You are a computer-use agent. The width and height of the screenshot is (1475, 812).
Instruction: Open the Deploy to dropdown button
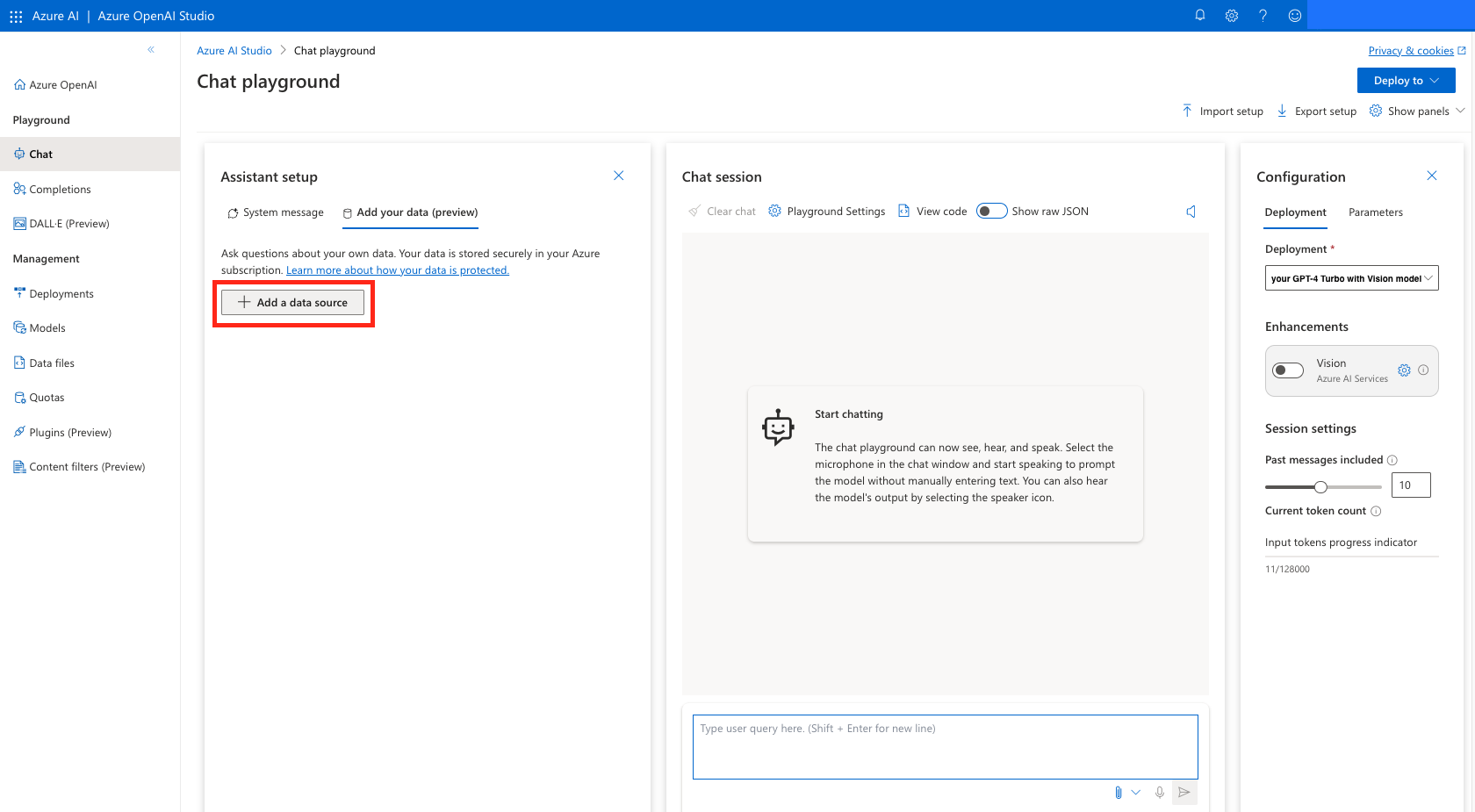[1407, 81]
